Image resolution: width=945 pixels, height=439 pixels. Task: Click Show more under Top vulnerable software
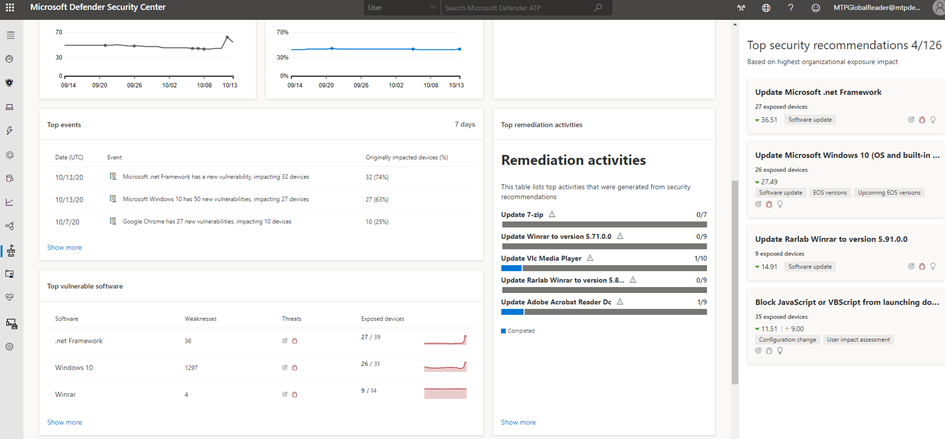pos(64,422)
